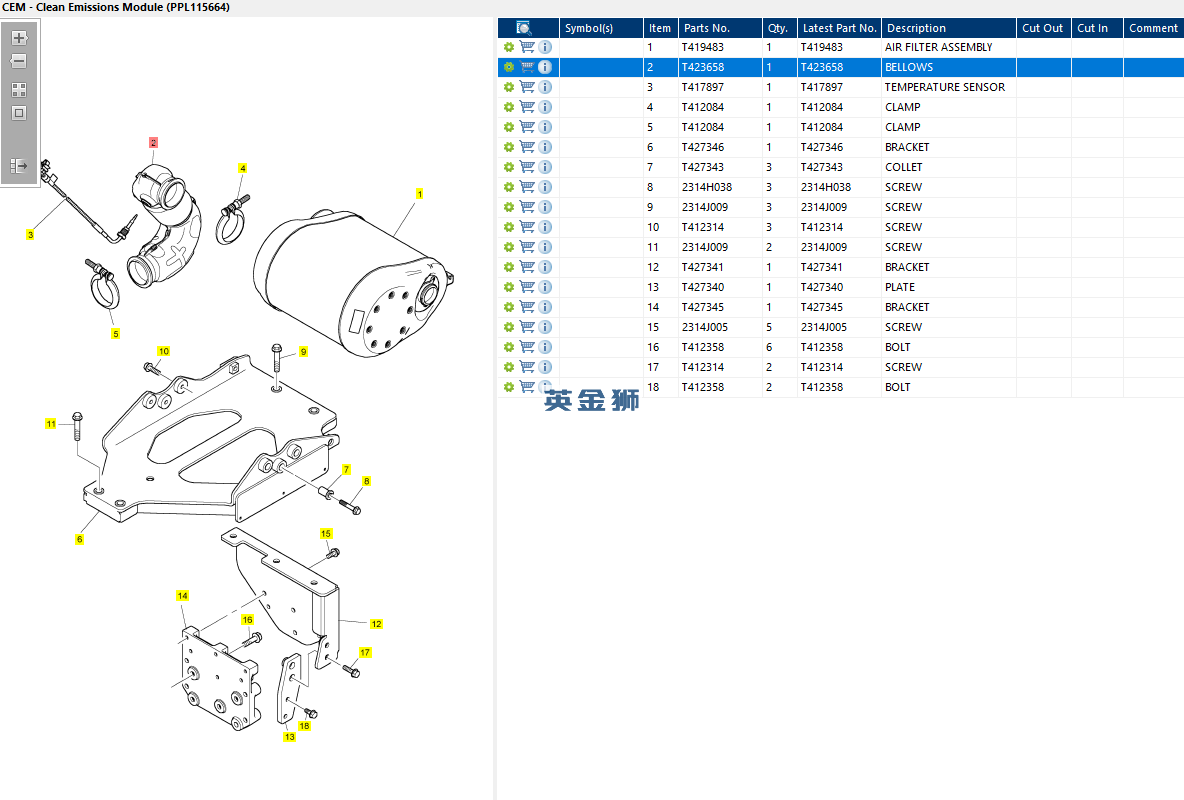Add AIR FILTER ASSEMBLY to cart
The image size is (1184, 800).
point(527,47)
